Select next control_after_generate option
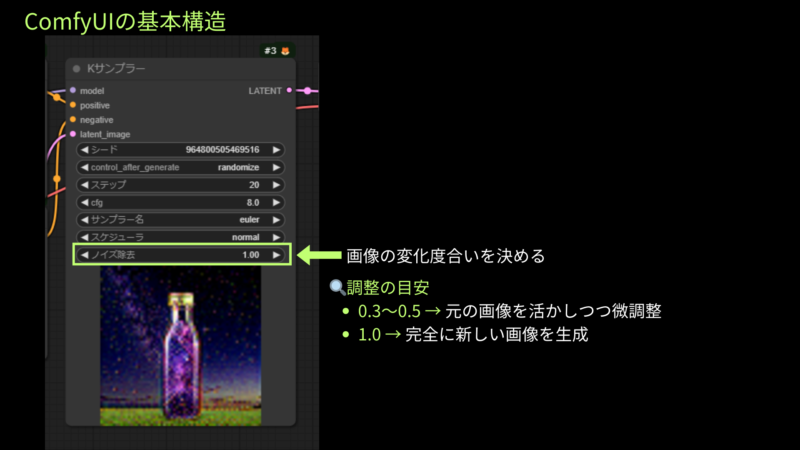 276,167
